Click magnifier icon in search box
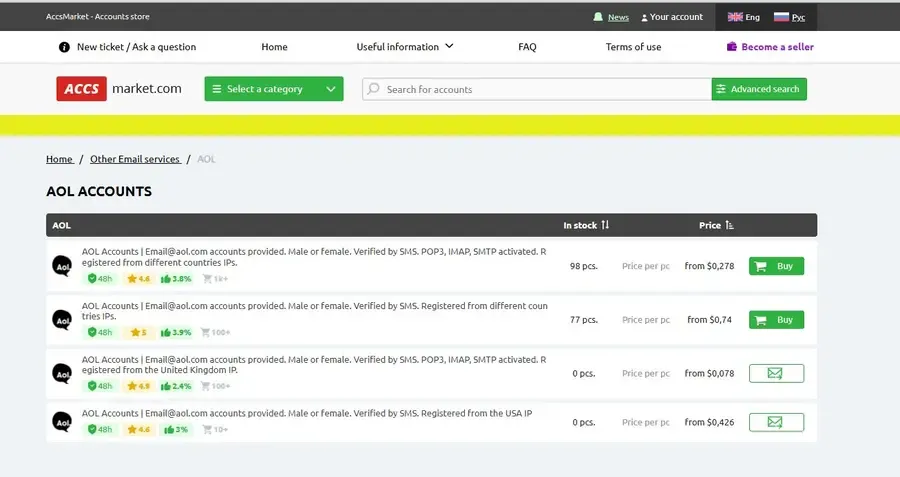This screenshot has width=900, height=477. pyautogui.click(x=374, y=89)
